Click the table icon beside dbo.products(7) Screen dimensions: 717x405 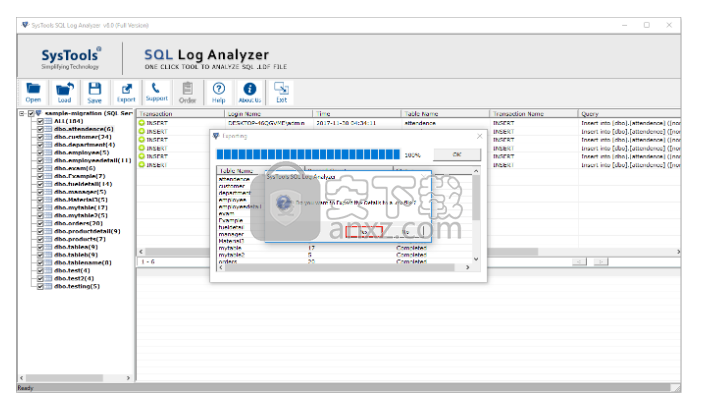(x=48, y=239)
